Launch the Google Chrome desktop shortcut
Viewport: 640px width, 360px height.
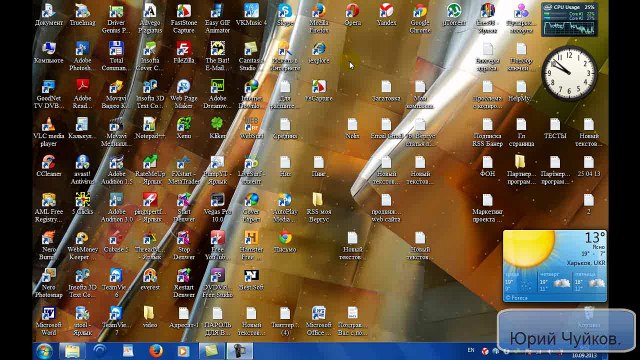[420, 18]
